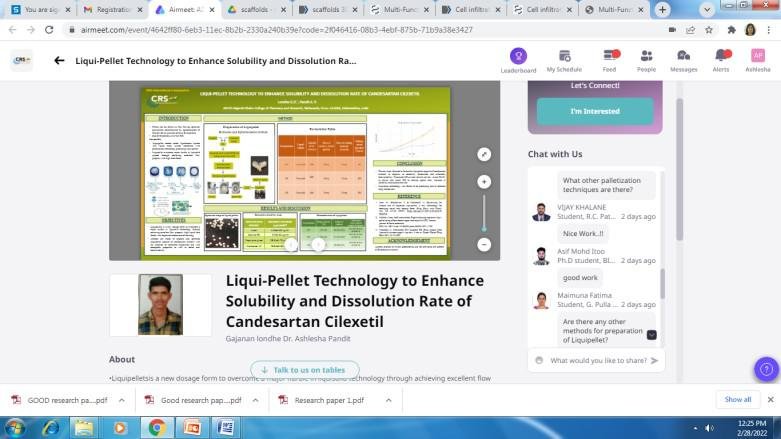Zoom out of the poster
The height and width of the screenshot is (439, 781).
pyautogui.click(x=484, y=245)
